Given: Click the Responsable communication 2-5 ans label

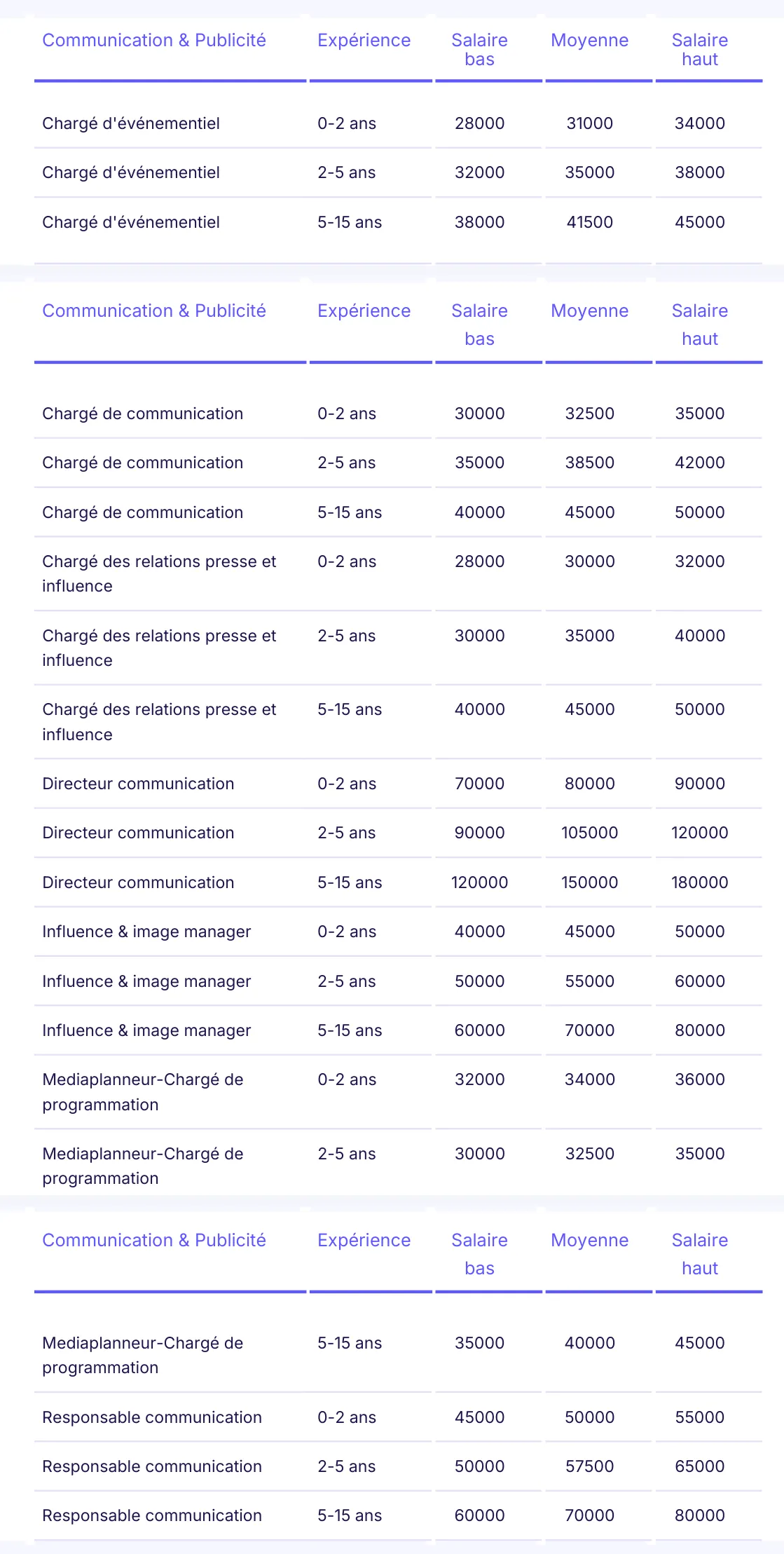Looking at the screenshot, I should pos(152,1466).
